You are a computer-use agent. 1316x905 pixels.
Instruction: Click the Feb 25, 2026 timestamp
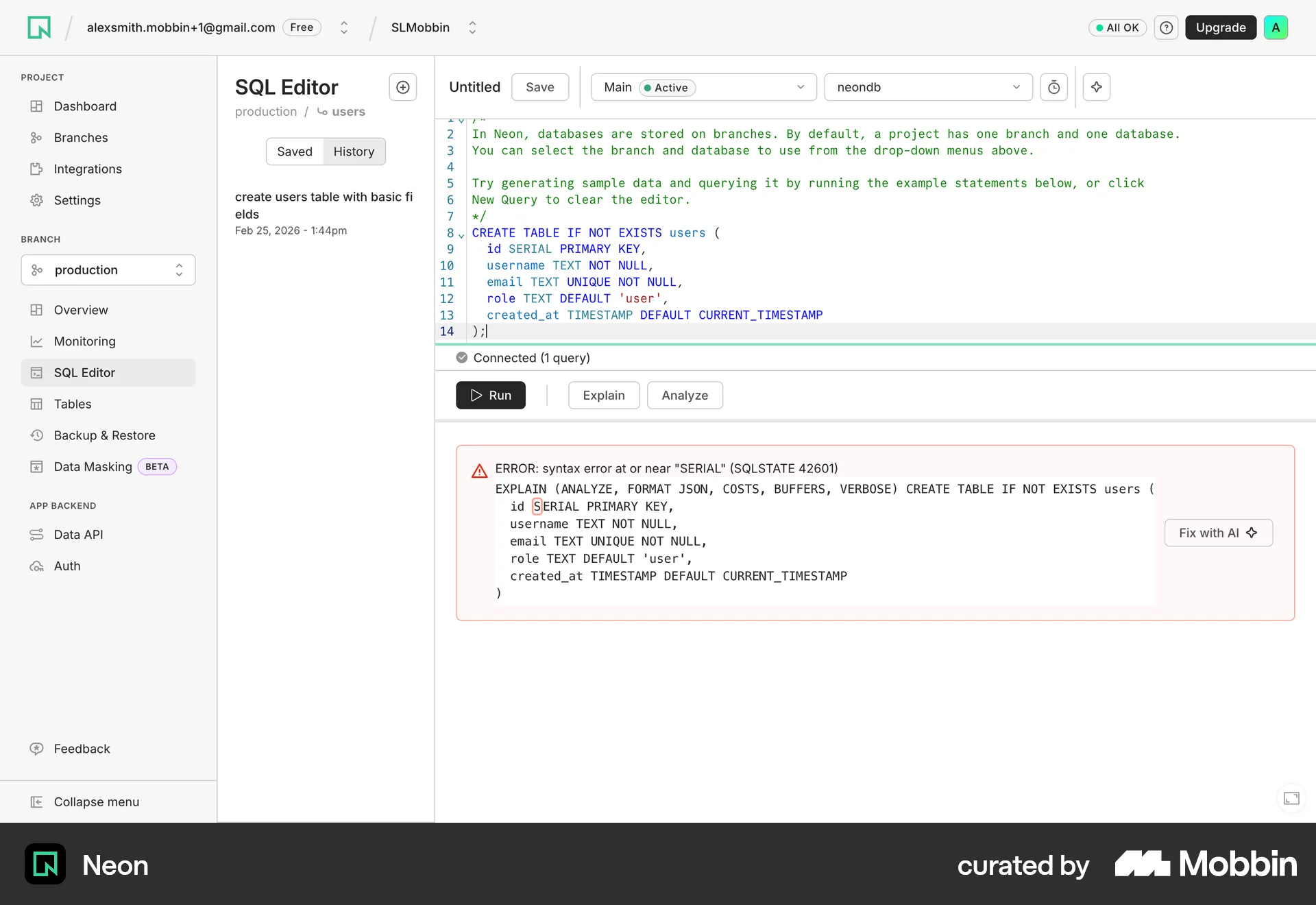(291, 230)
